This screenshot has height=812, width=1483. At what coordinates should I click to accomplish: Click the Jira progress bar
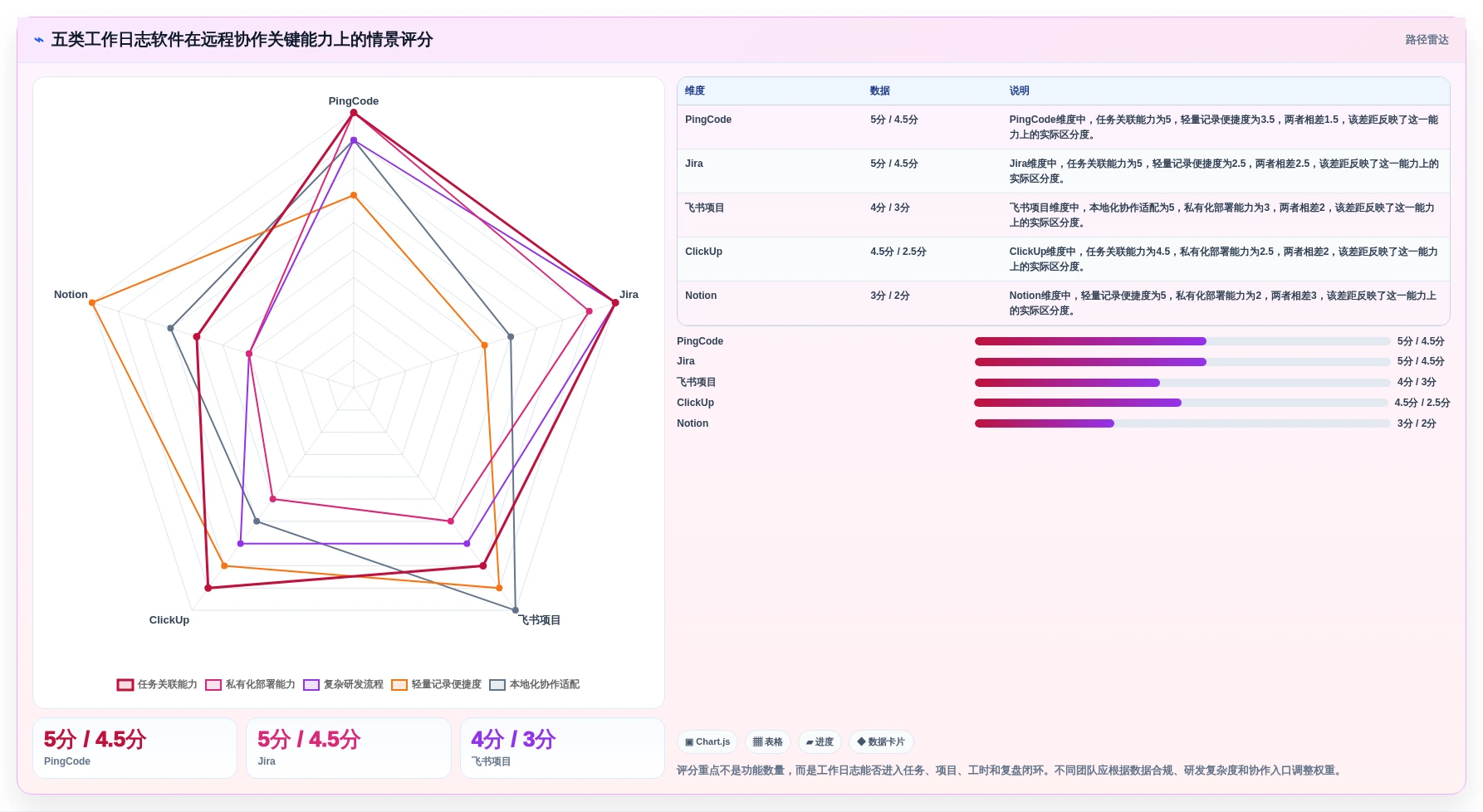[1182, 362]
